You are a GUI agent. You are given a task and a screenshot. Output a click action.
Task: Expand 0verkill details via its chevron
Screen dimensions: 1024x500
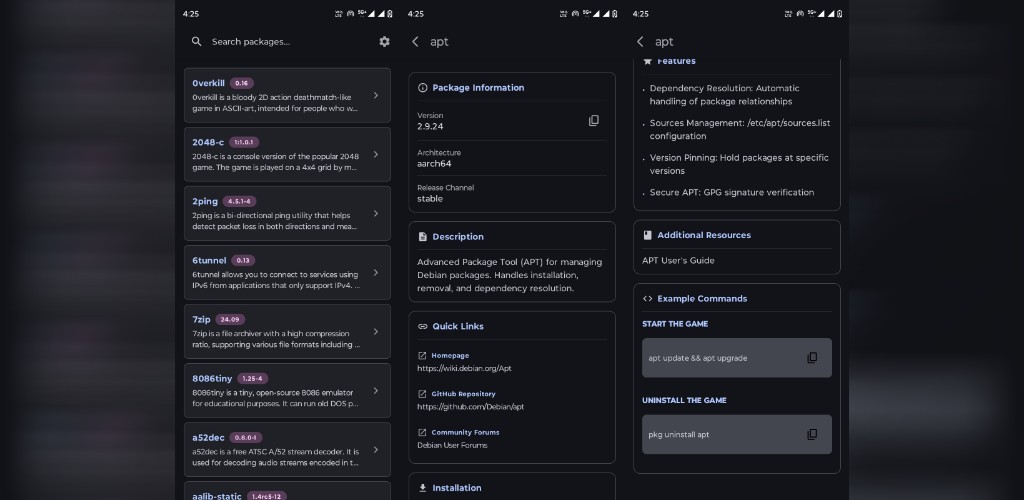coord(376,95)
